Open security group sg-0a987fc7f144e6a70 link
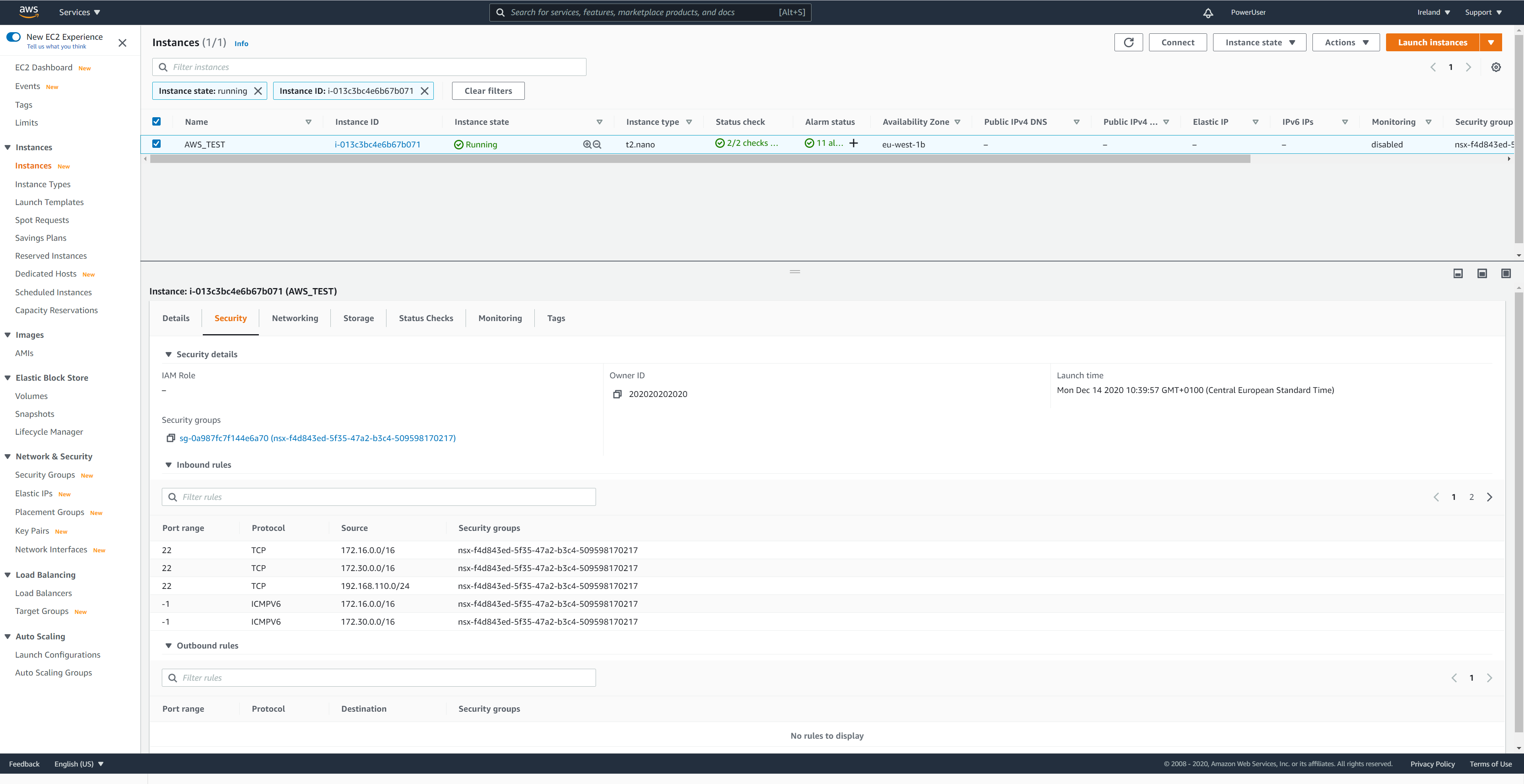The height and width of the screenshot is (784, 1524). click(317, 439)
